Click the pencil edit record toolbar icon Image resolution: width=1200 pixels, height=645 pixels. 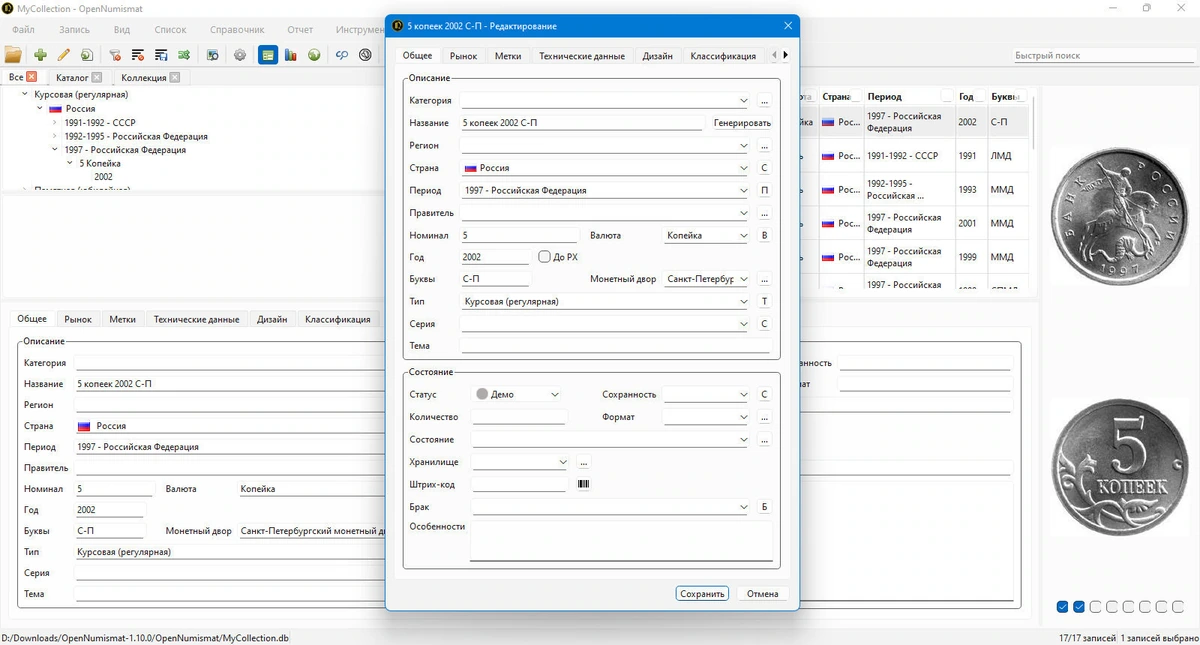coord(64,55)
